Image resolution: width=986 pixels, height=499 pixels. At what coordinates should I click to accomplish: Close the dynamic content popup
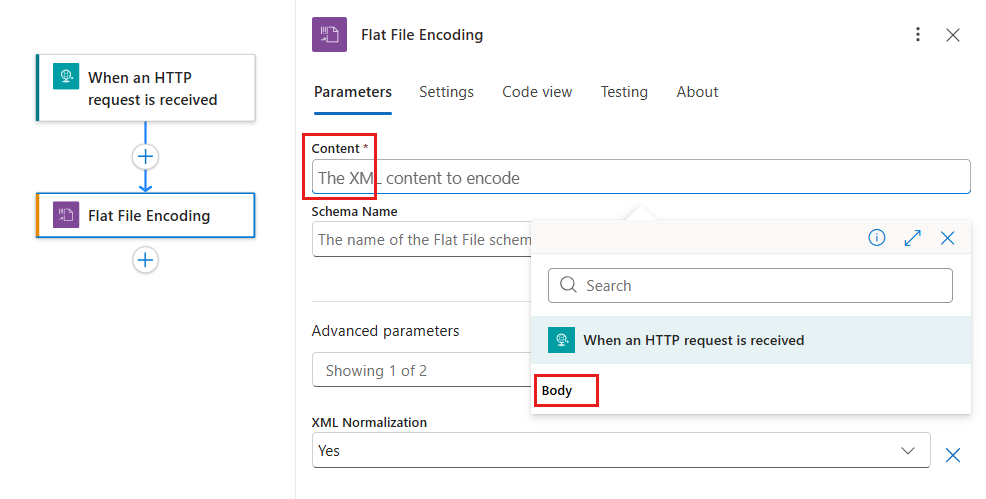point(948,238)
